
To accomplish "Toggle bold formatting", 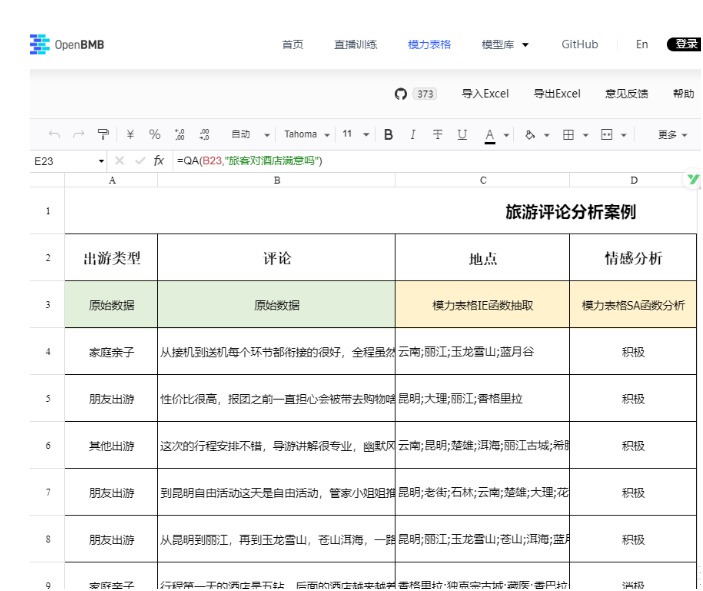I will pos(389,135).
